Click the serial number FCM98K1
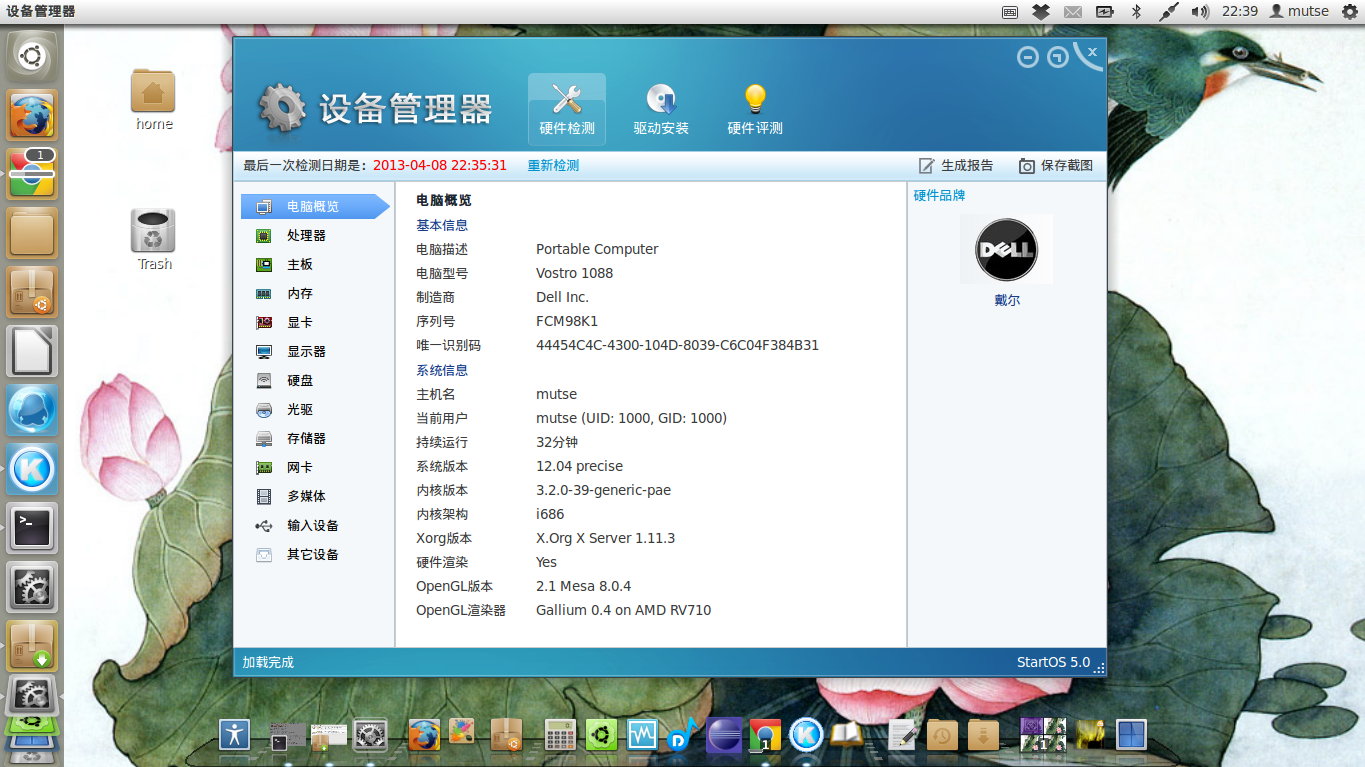Viewport: 1365px width, 767px height. pos(567,321)
